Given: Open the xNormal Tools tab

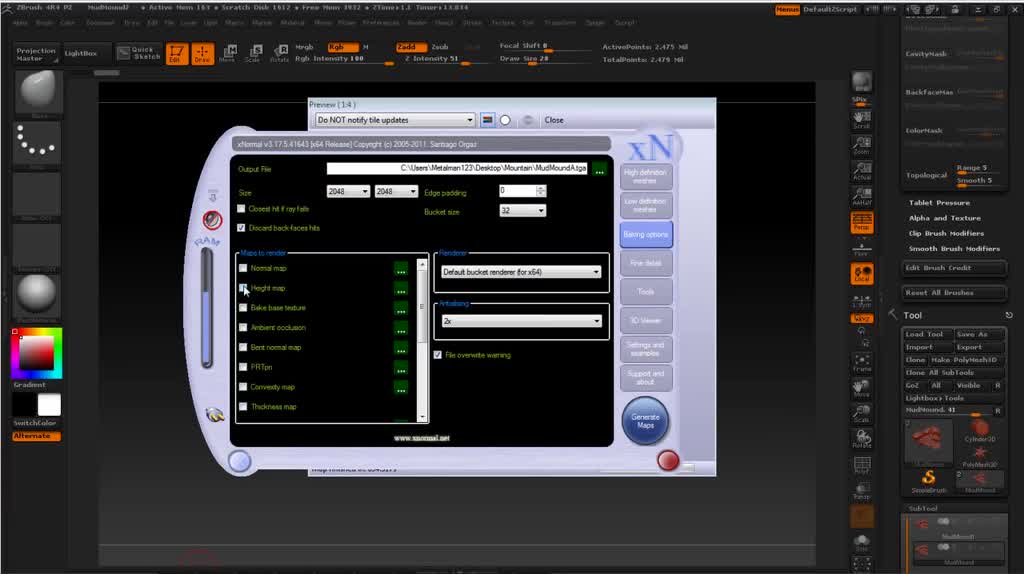Looking at the screenshot, I should point(645,292).
